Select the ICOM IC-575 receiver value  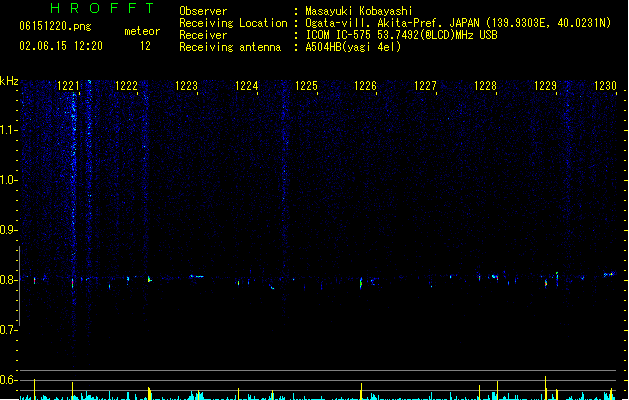pyautogui.click(x=401, y=35)
